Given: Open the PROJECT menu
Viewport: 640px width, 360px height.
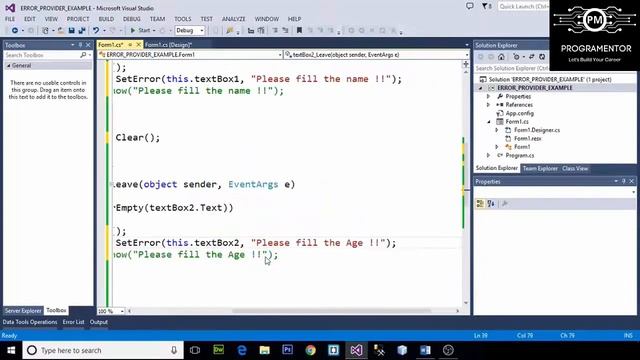Looking at the screenshot, I should (x=78, y=19).
